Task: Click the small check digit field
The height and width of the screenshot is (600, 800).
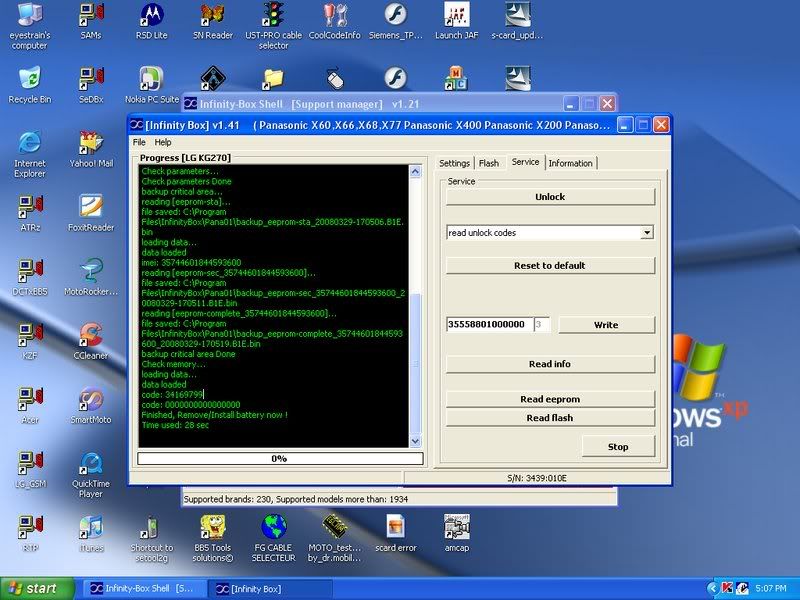Action: (x=542, y=324)
